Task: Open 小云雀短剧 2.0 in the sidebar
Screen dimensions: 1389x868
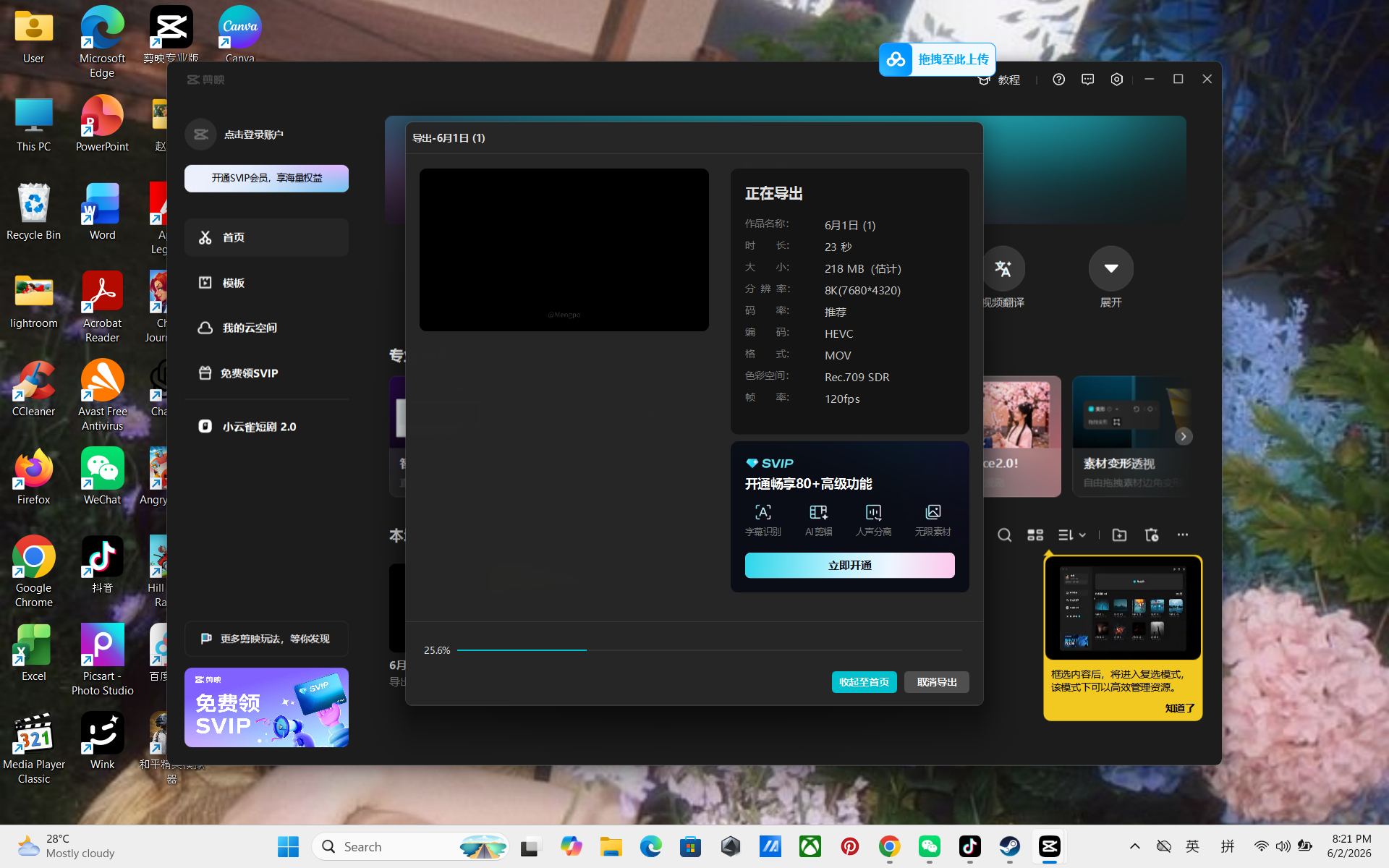Action: (266, 427)
